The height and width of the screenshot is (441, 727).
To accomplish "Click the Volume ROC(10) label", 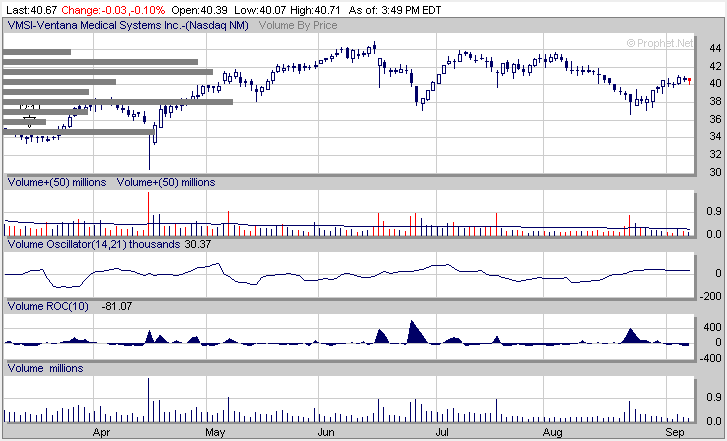I will tap(48, 306).
